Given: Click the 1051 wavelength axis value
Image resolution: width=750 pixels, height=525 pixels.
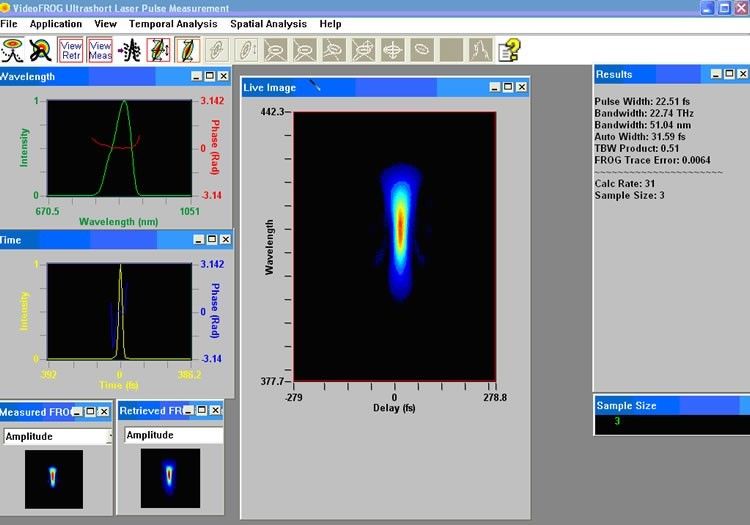Looking at the screenshot, I should pyautogui.click(x=189, y=211).
